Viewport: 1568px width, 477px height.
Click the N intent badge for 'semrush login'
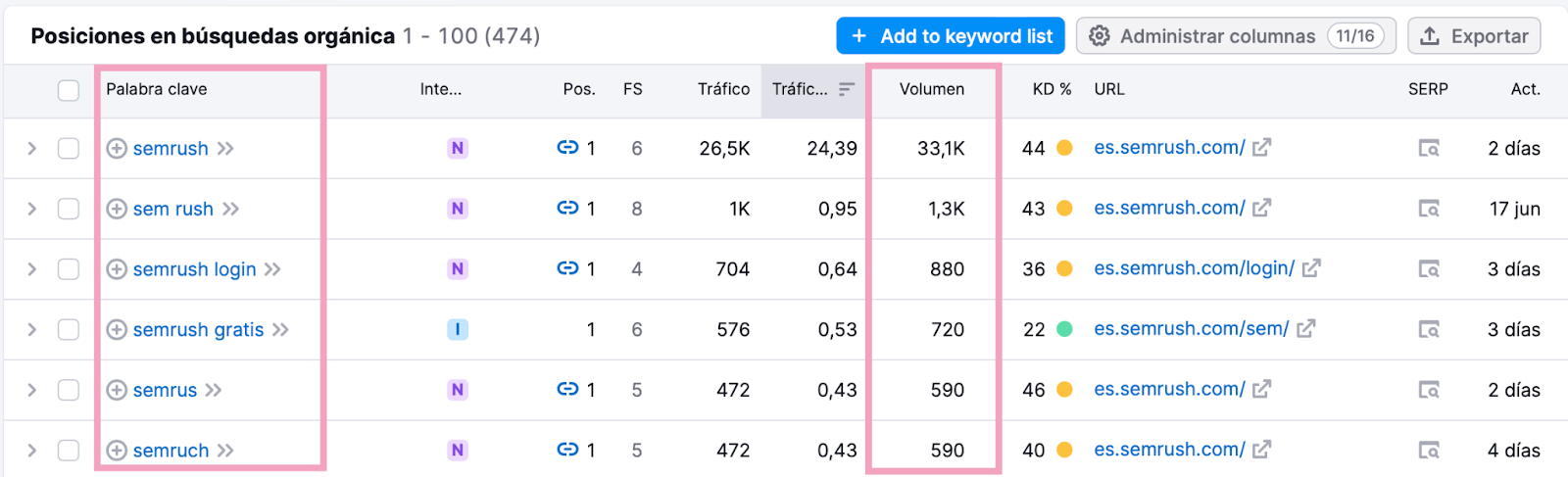click(x=457, y=269)
